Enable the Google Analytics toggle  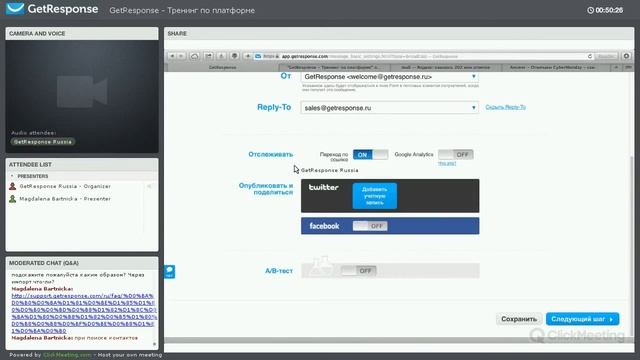coord(456,155)
